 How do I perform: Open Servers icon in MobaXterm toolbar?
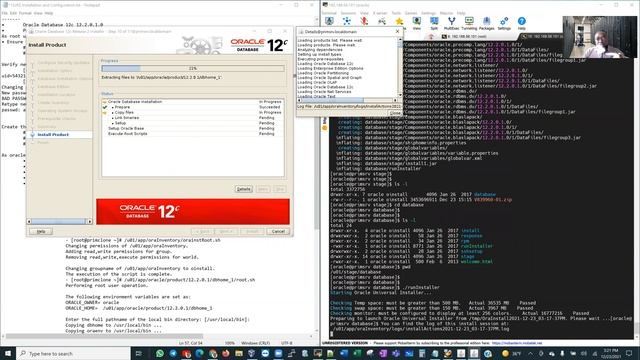[x=347, y=22]
